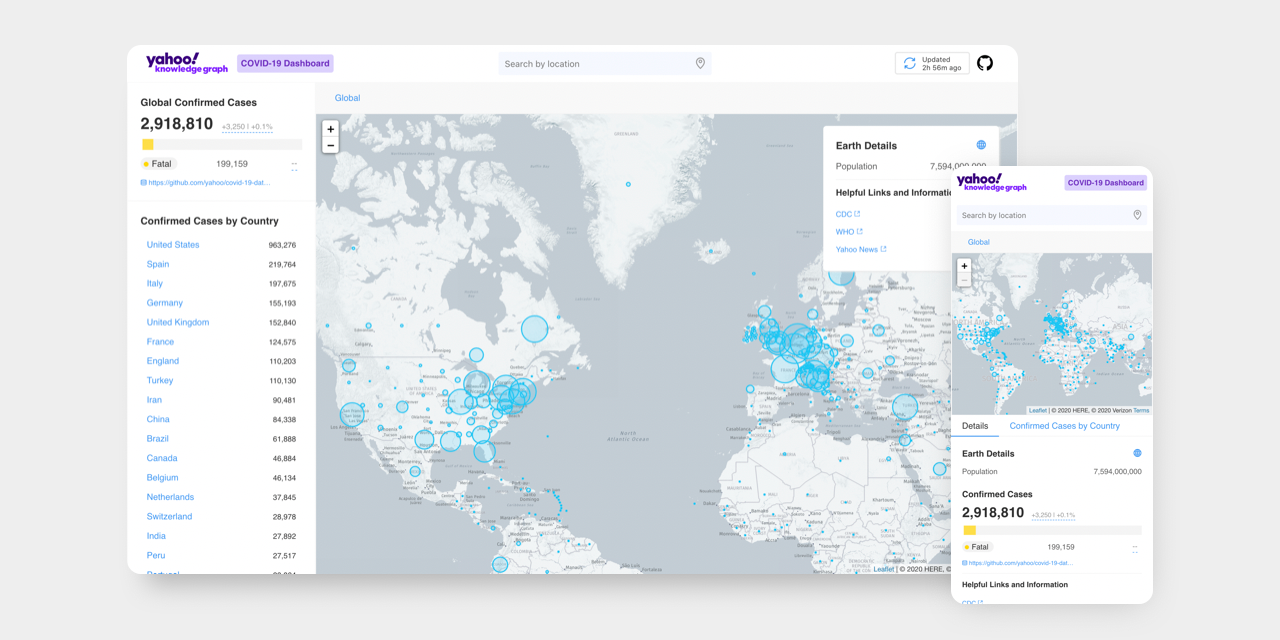Select Canada in country list

point(162,458)
